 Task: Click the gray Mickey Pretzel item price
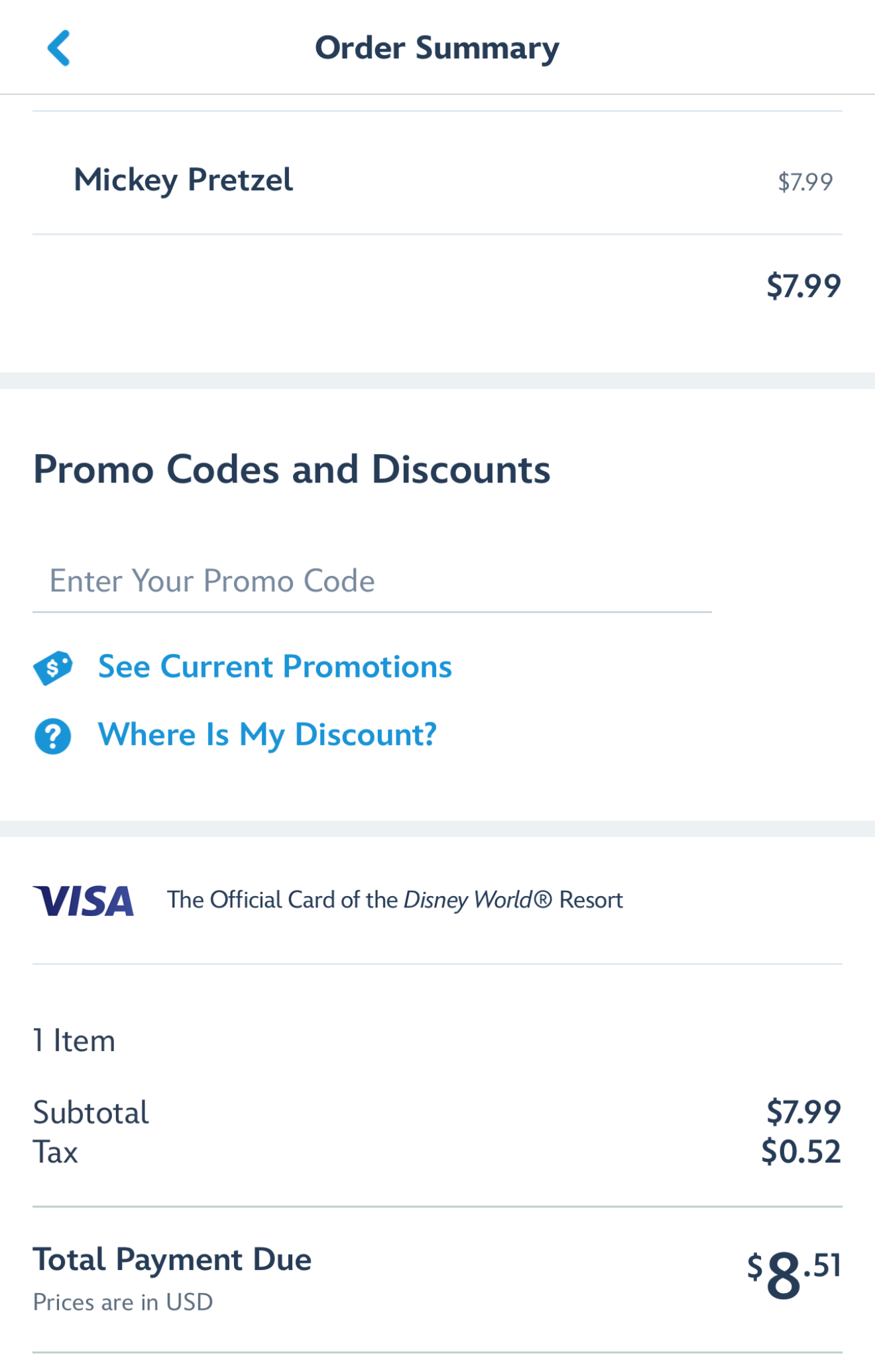tap(805, 182)
